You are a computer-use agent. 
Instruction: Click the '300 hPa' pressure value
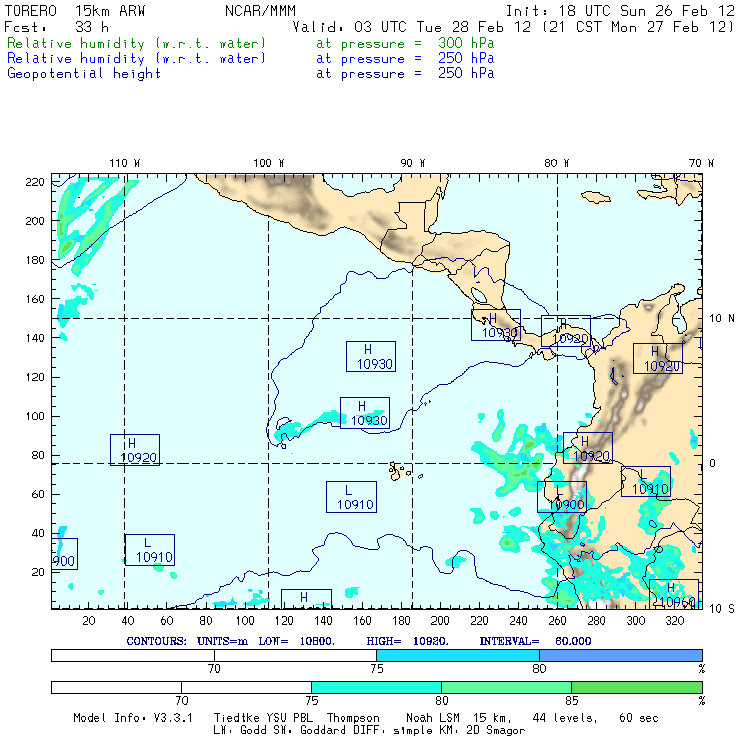tap(466, 43)
